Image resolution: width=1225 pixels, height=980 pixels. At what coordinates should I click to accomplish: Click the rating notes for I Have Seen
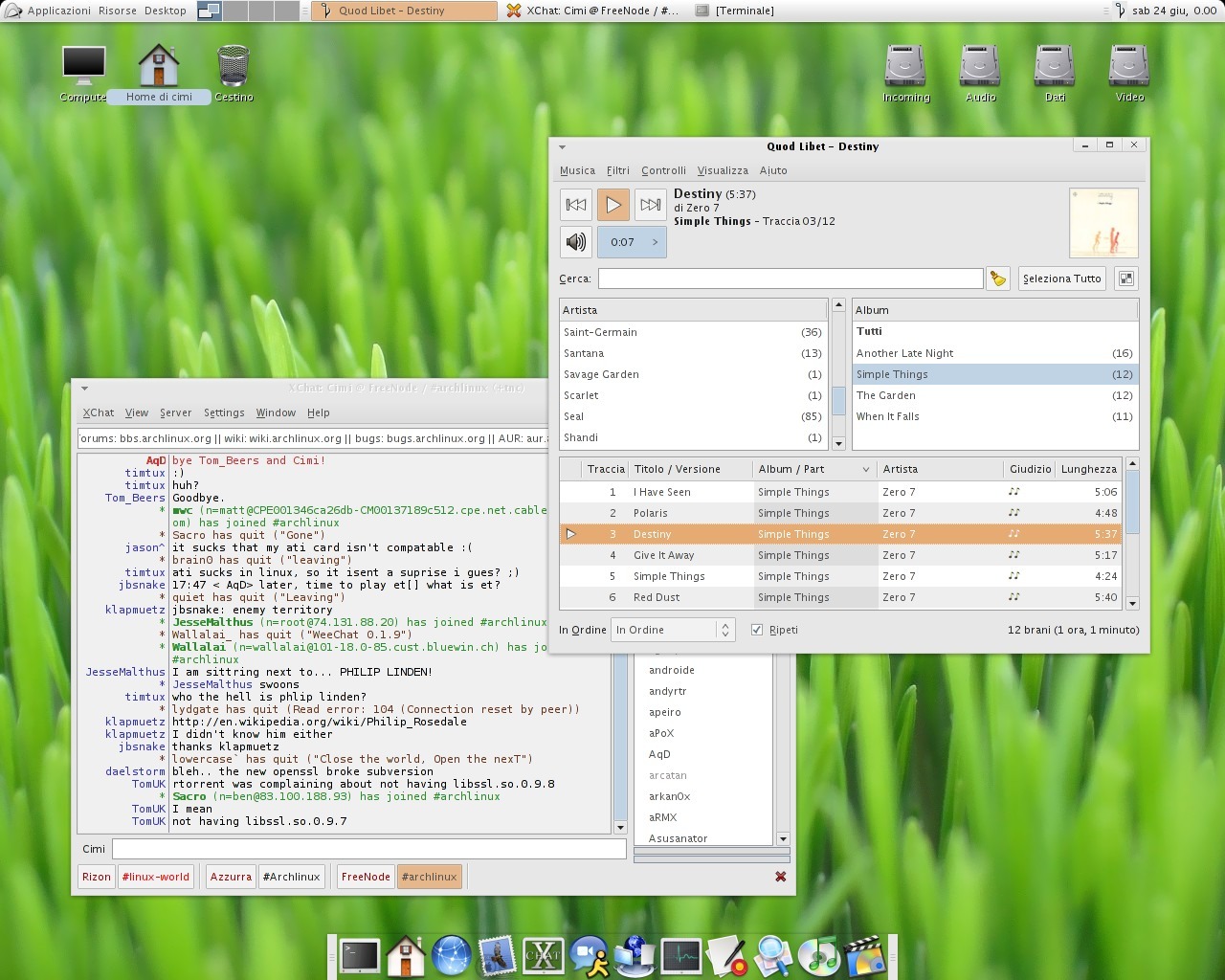click(1014, 492)
